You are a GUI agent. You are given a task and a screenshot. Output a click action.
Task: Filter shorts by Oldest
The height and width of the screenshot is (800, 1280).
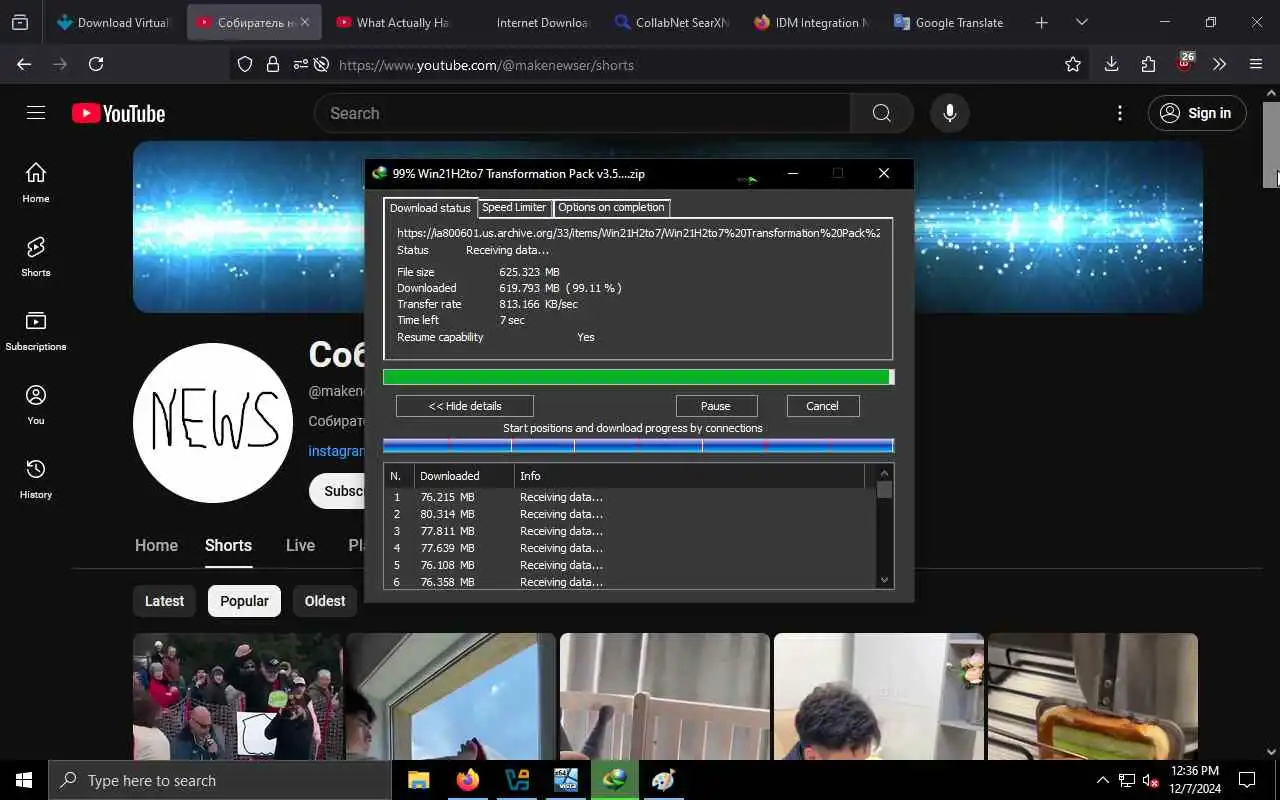click(325, 601)
